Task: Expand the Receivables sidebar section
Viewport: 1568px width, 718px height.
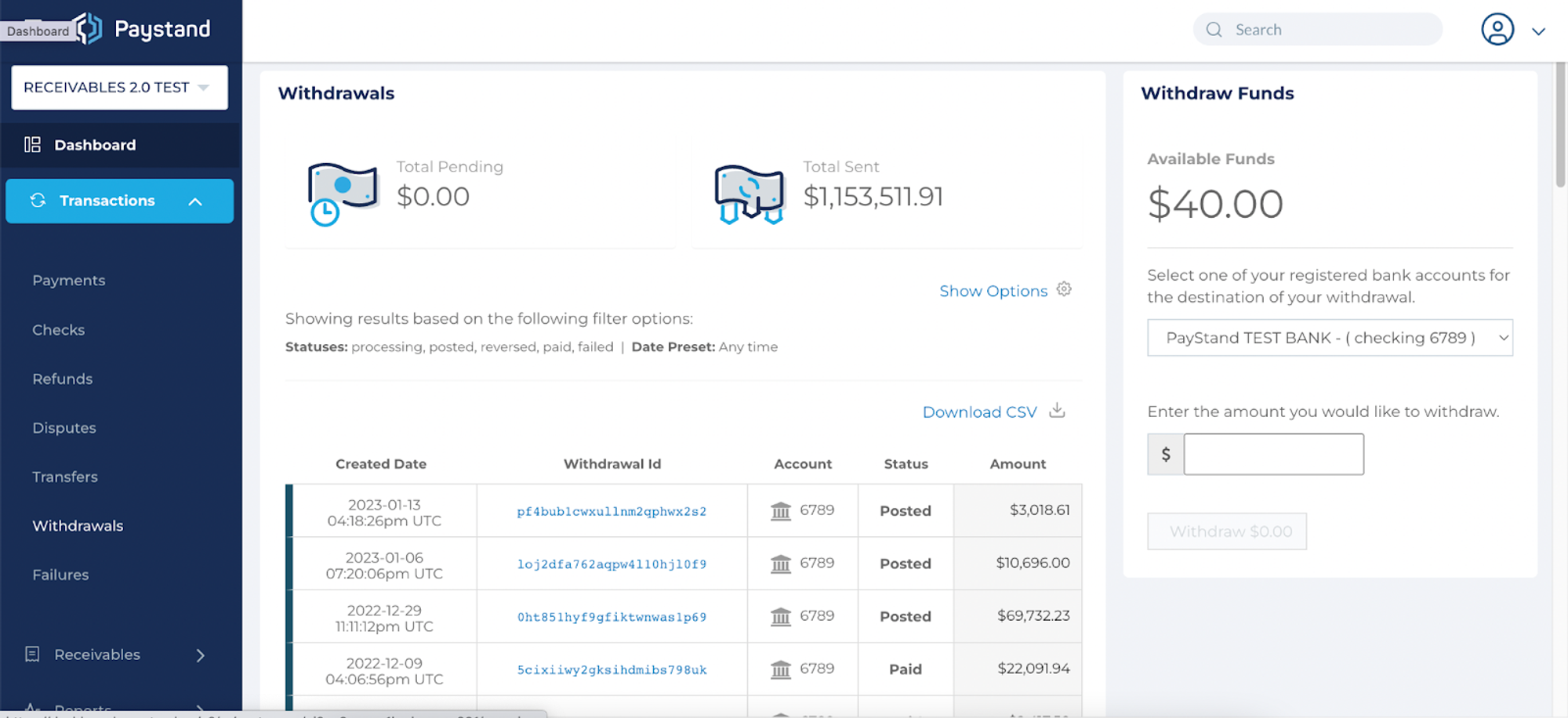Action: 201,655
